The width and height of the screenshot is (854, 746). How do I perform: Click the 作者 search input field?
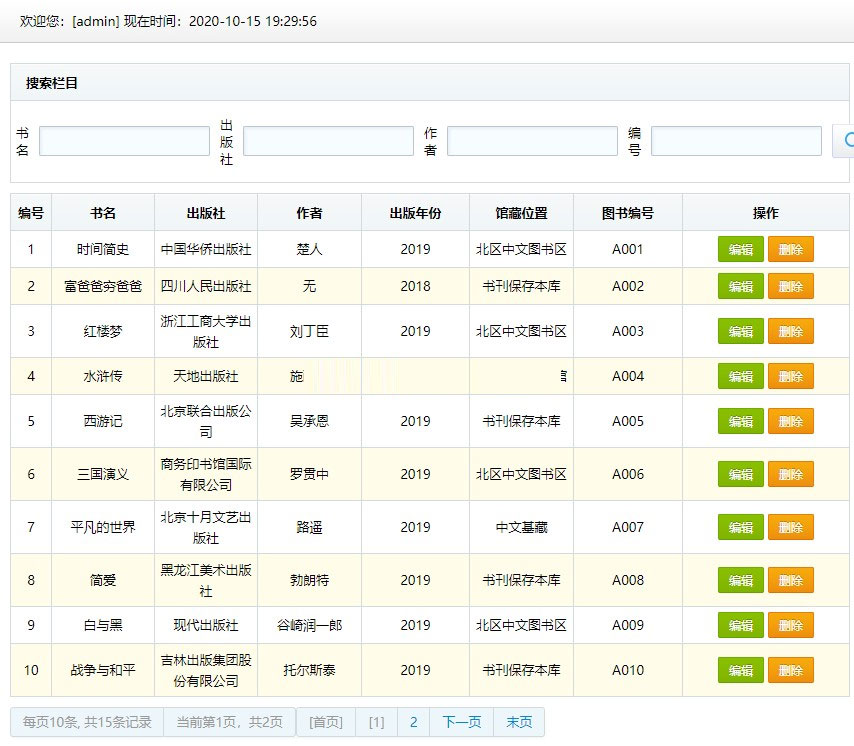[532, 141]
